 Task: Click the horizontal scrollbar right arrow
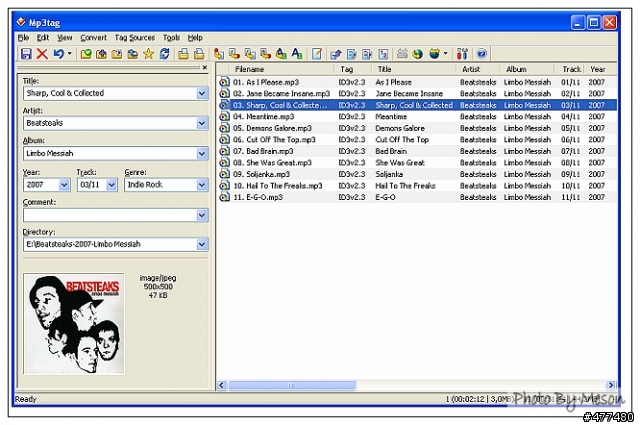[611, 385]
